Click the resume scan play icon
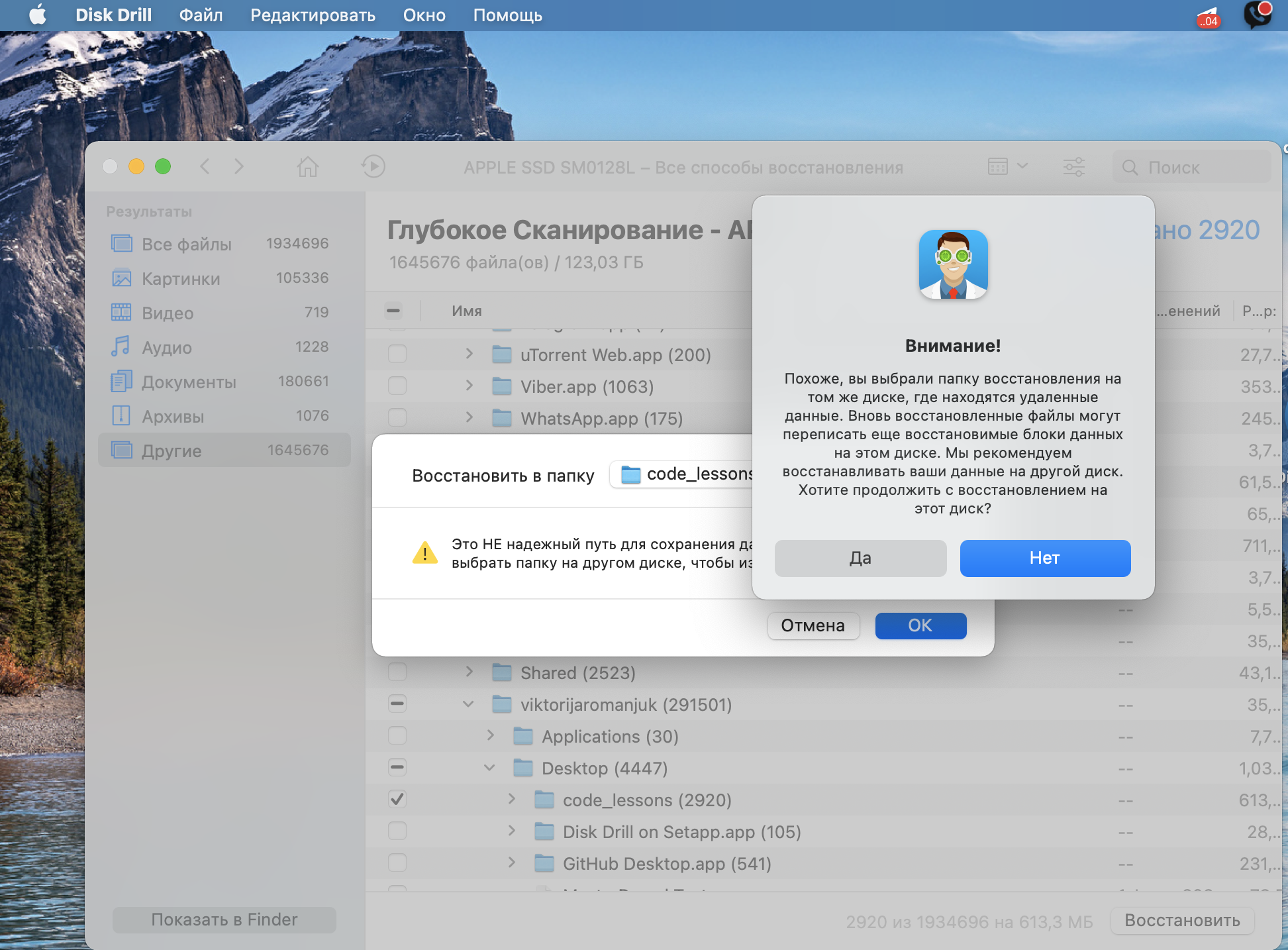 [373, 166]
